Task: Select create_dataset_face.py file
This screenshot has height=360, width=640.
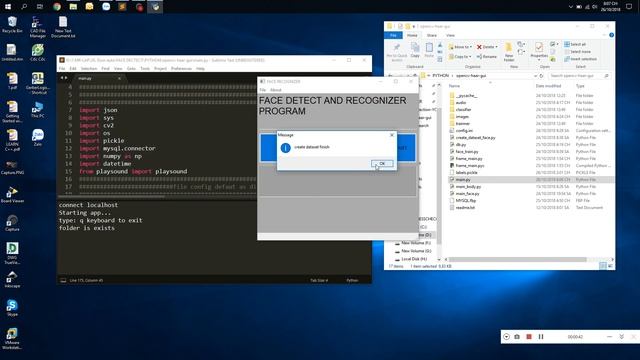Action: (x=475, y=138)
